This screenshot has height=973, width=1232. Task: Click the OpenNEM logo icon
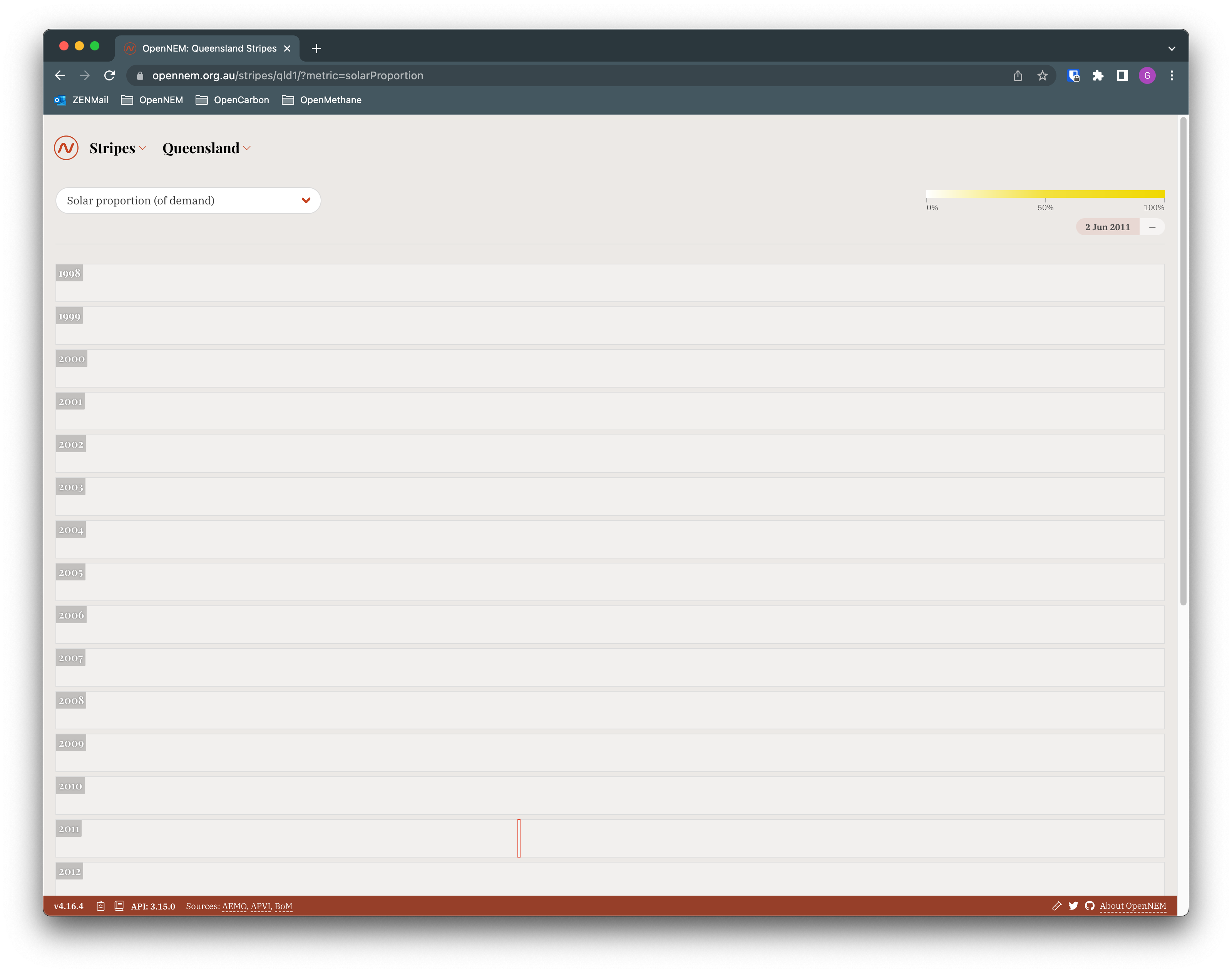point(66,148)
